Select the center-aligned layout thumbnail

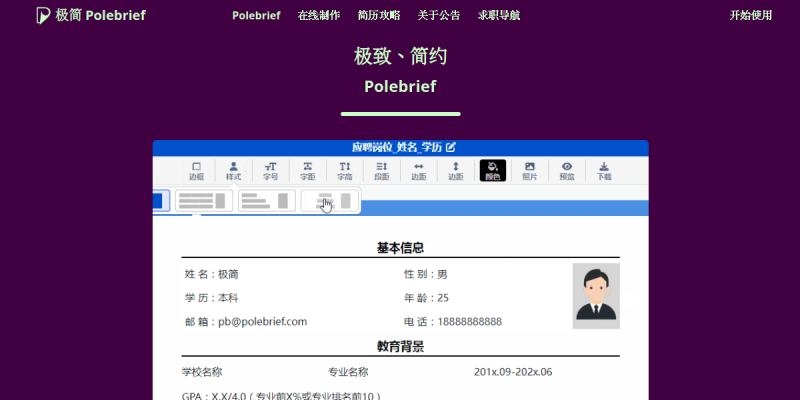click(x=330, y=201)
